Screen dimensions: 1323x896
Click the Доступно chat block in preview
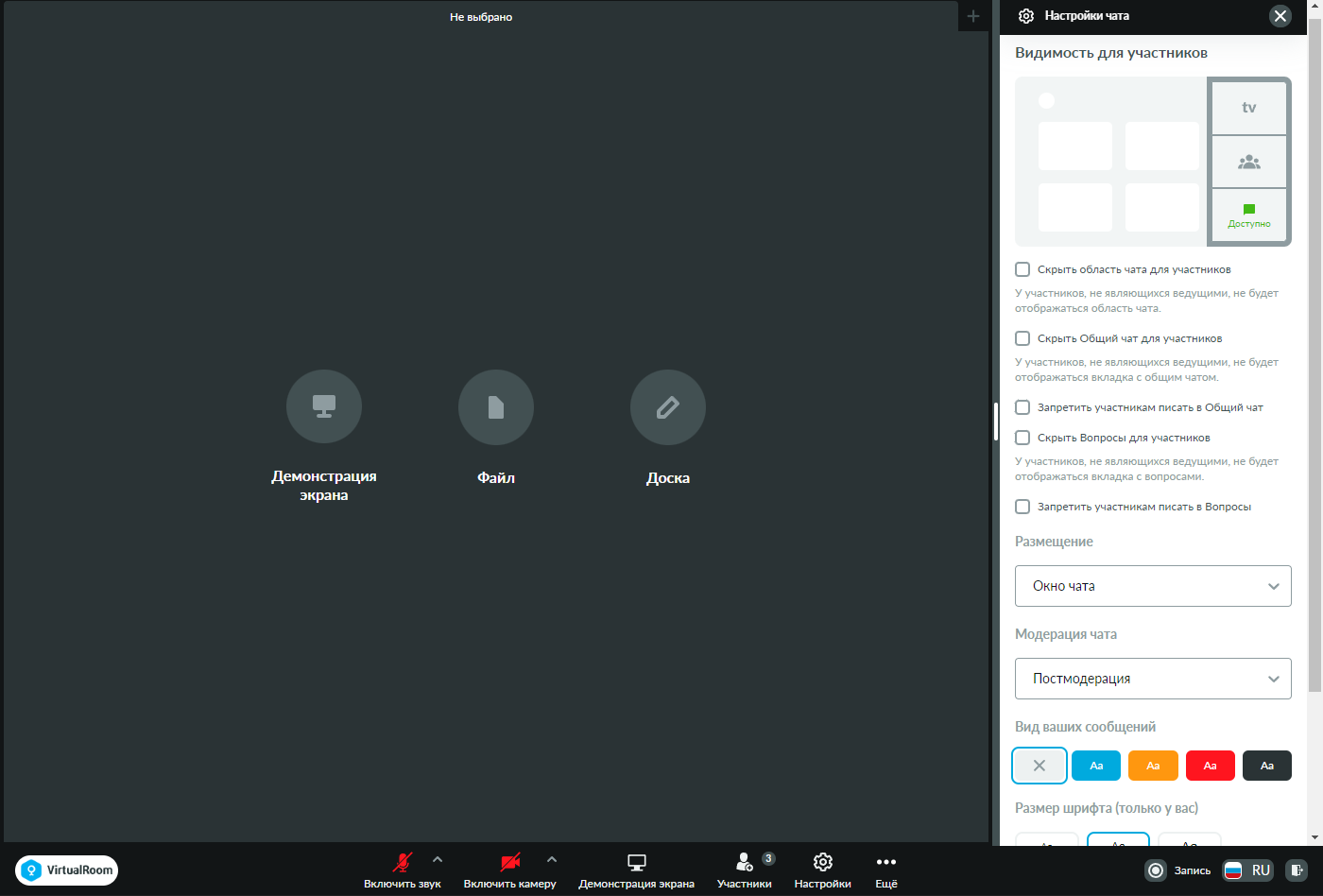(x=1249, y=215)
